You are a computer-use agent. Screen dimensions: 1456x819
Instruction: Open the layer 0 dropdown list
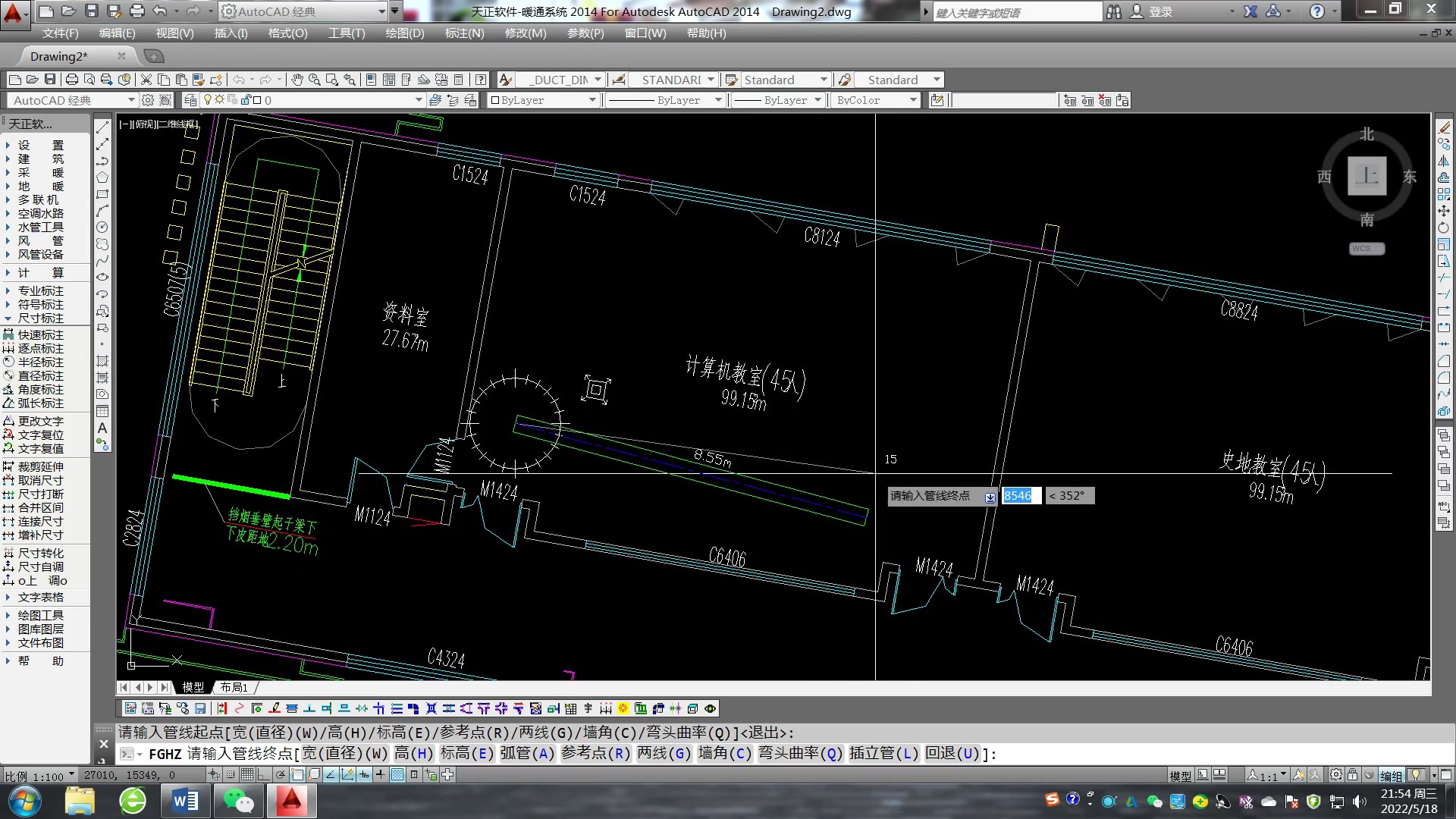click(418, 100)
